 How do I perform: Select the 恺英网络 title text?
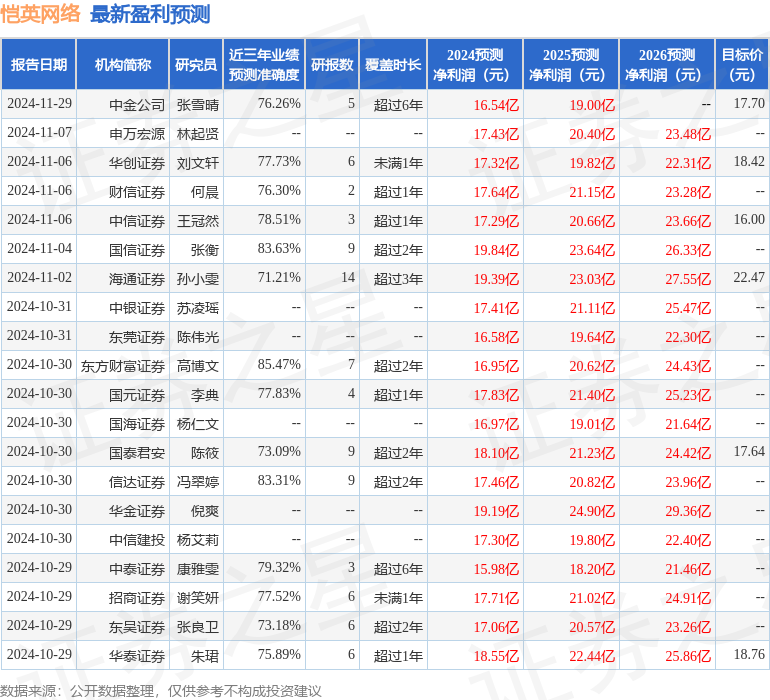(40, 14)
